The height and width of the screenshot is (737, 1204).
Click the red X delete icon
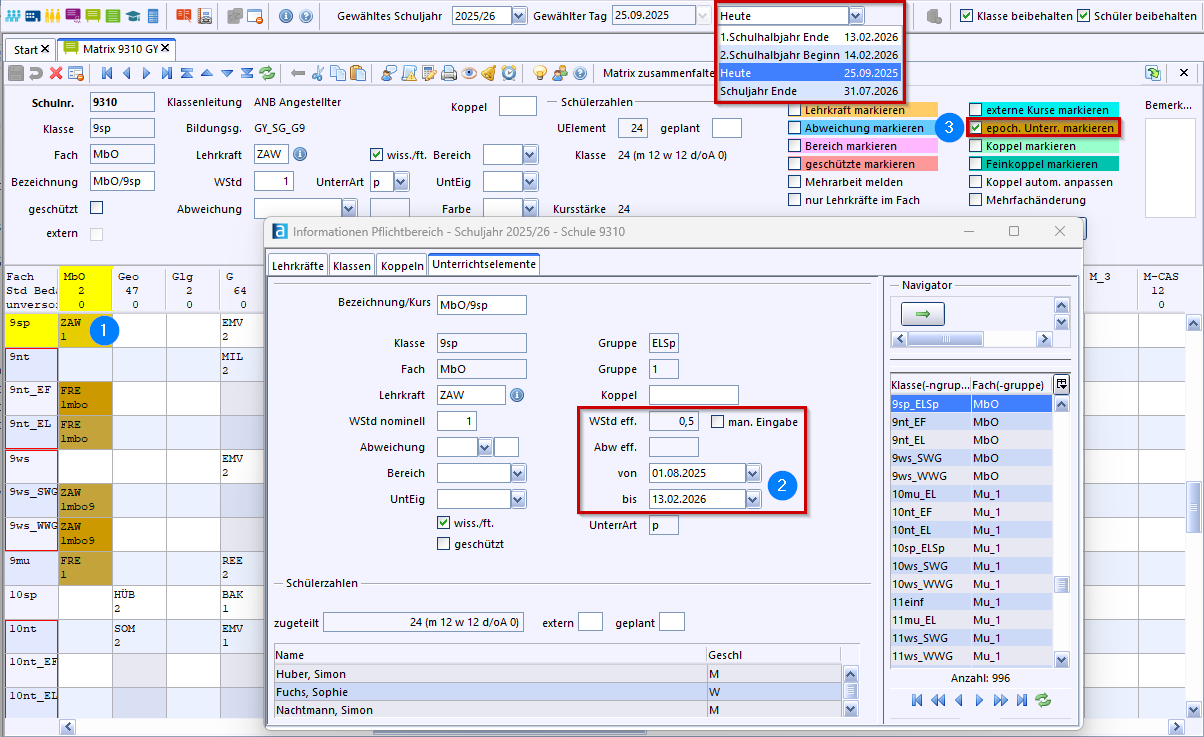pyautogui.click(x=56, y=73)
